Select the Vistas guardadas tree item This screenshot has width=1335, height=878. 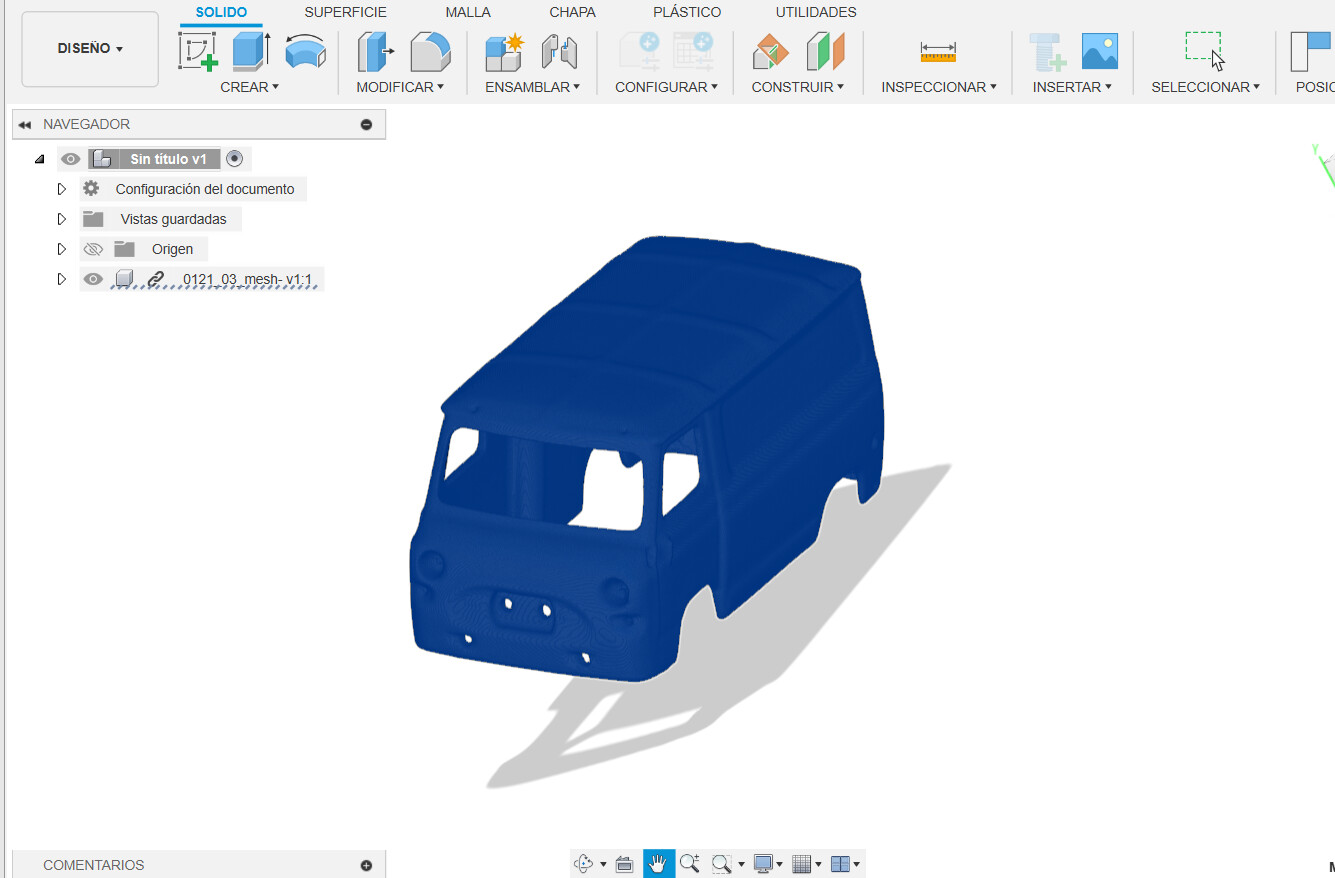[174, 219]
